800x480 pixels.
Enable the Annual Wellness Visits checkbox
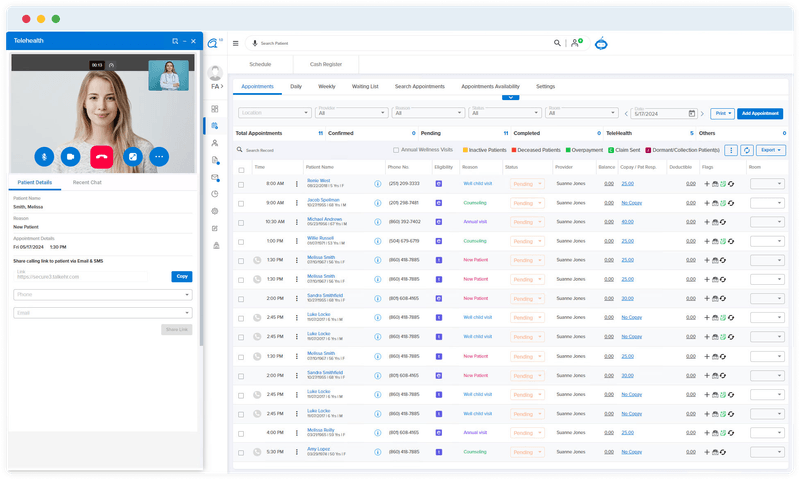pyautogui.click(x=397, y=150)
